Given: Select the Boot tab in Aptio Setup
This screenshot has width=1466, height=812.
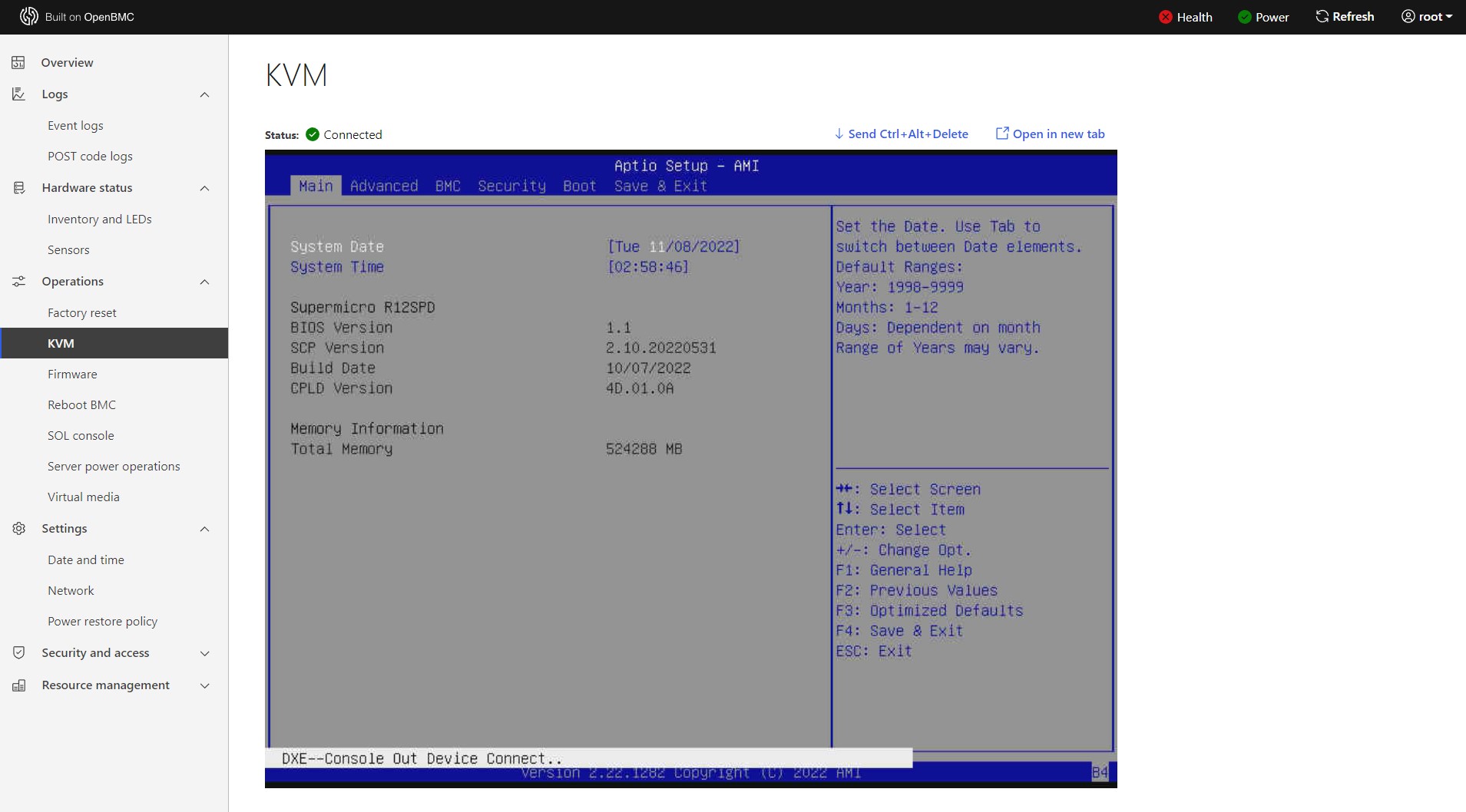Looking at the screenshot, I should 579,186.
